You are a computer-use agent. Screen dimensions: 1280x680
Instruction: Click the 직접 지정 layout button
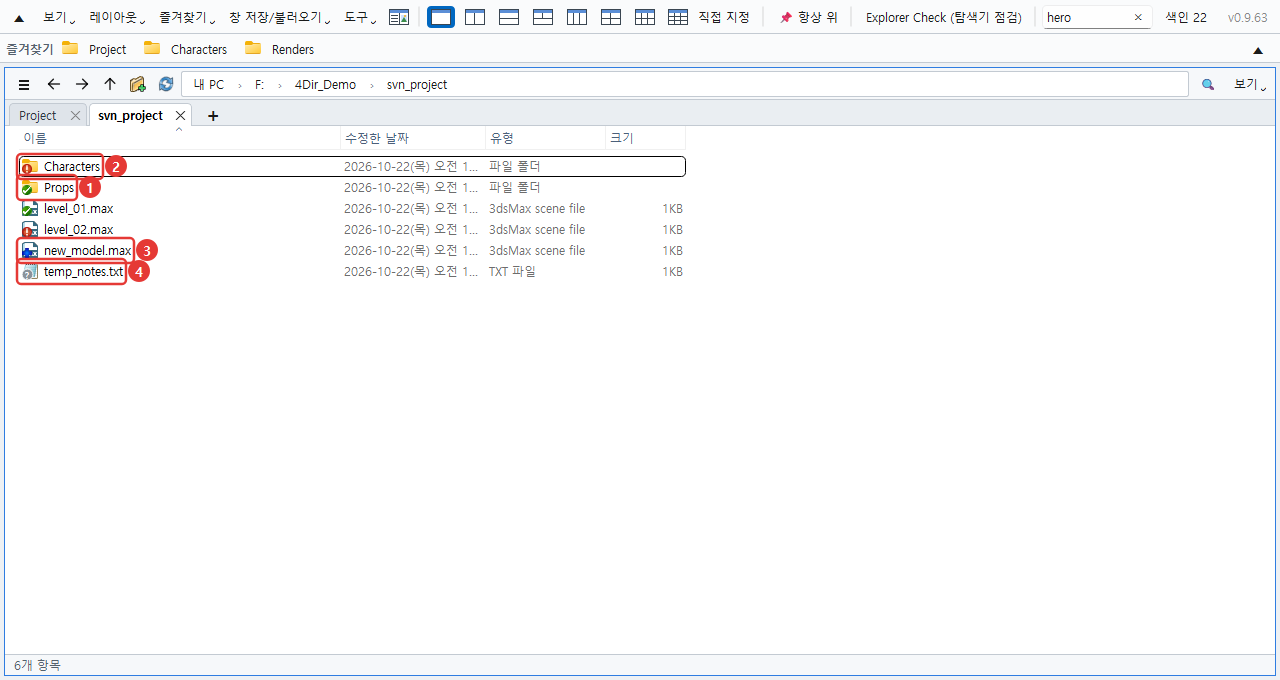point(724,17)
